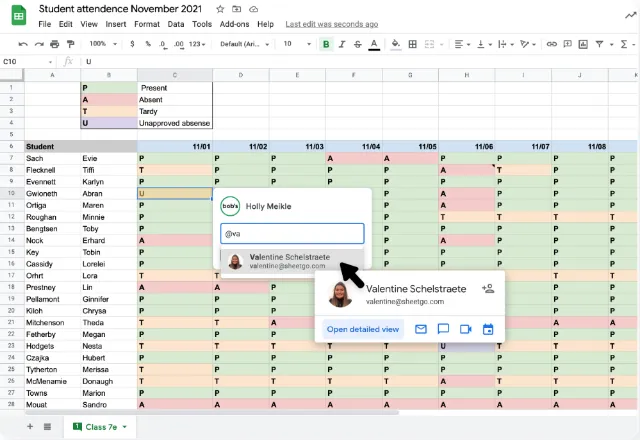Select Valentine Schelstraete mention suggestion
The height and width of the screenshot is (440, 640).
pyautogui.click(x=292, y=261)
